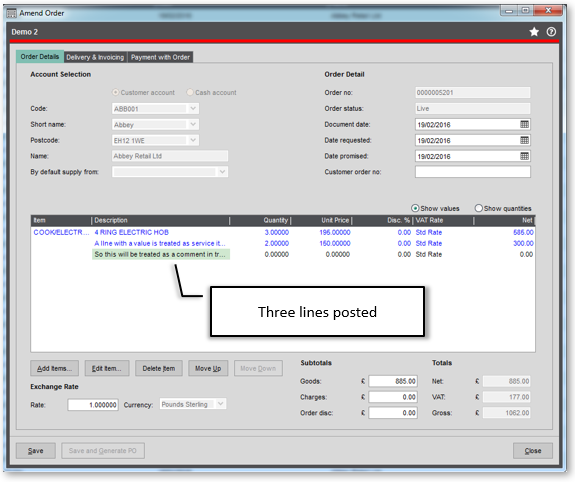575x482 pixels.
Task: Switch to Delivery & Invoicing tab
Action: coord(95,57)
